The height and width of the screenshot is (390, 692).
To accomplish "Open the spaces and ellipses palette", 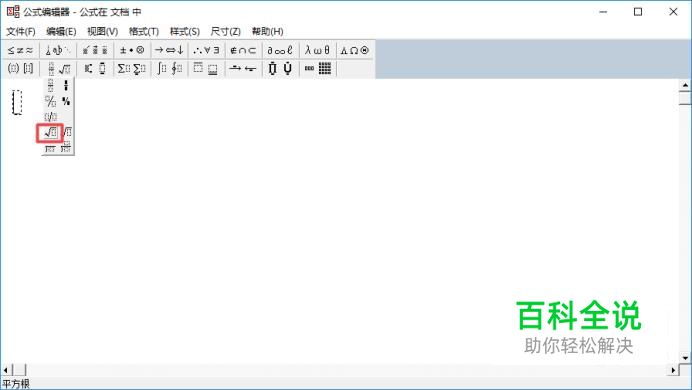I will [58, 50].
